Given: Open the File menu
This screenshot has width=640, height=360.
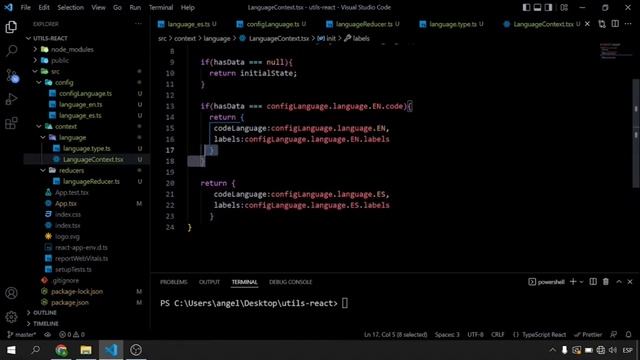Looking at the screenshot, I should tap(25, 7).
